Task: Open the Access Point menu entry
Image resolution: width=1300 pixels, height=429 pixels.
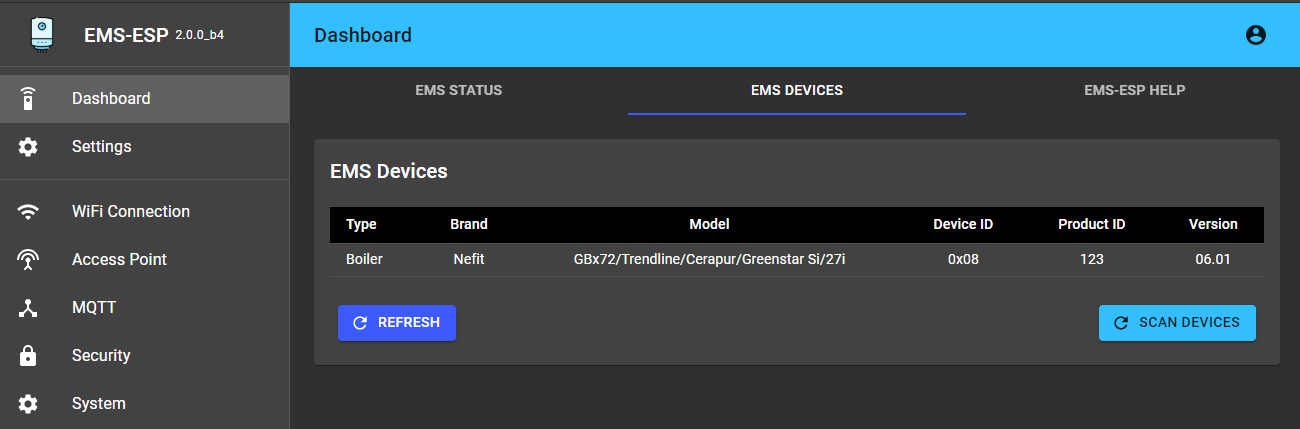Action: (x=119, y=260)
